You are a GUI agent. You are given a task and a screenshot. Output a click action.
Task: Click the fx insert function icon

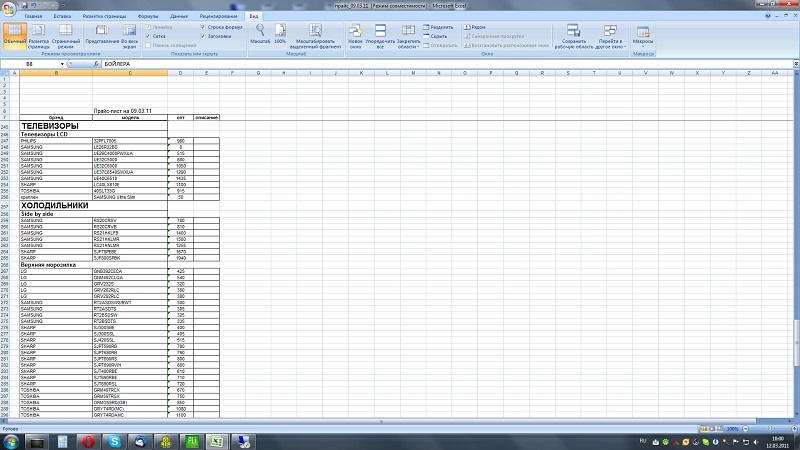tap(96, 64)
